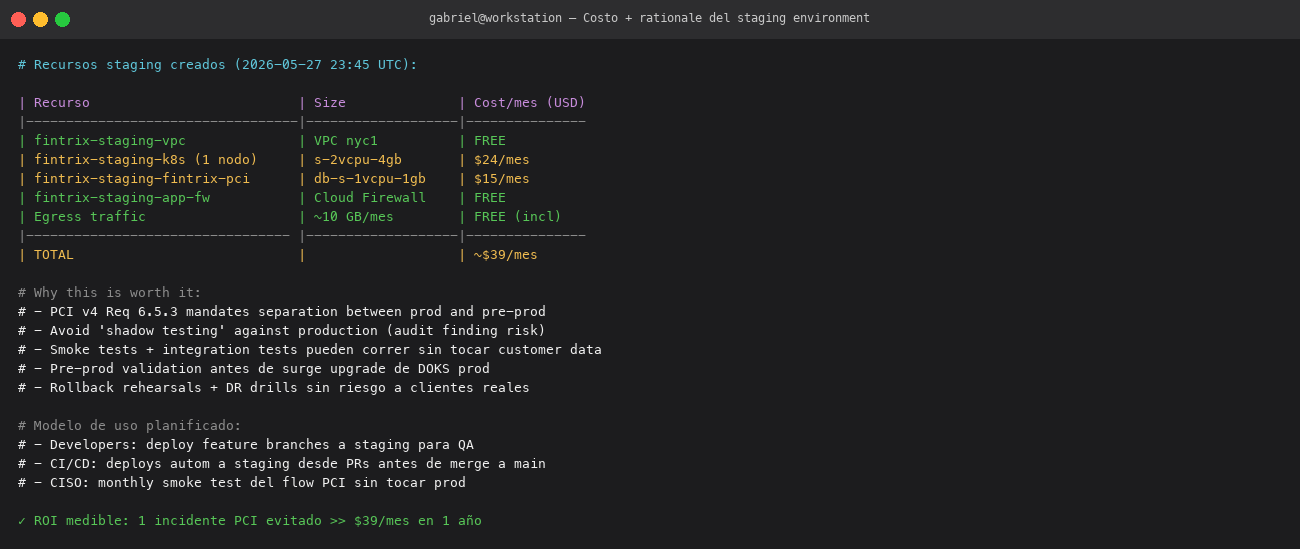1300x549 pixels.
Task: Click the 'Cost/mes (USD)' column header
Action: [x=530, y=103]
